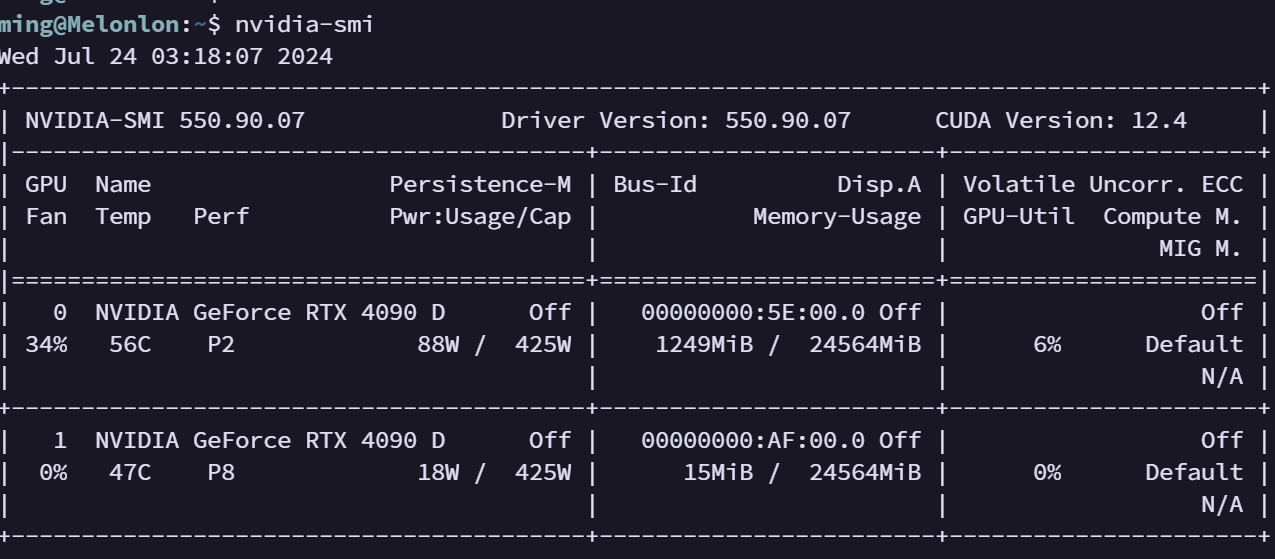This screenshot has width=1275, height=559.
Task: Click GPU 1 bus id 00000000:AF:00.0
Action: (x=756, y=440)
